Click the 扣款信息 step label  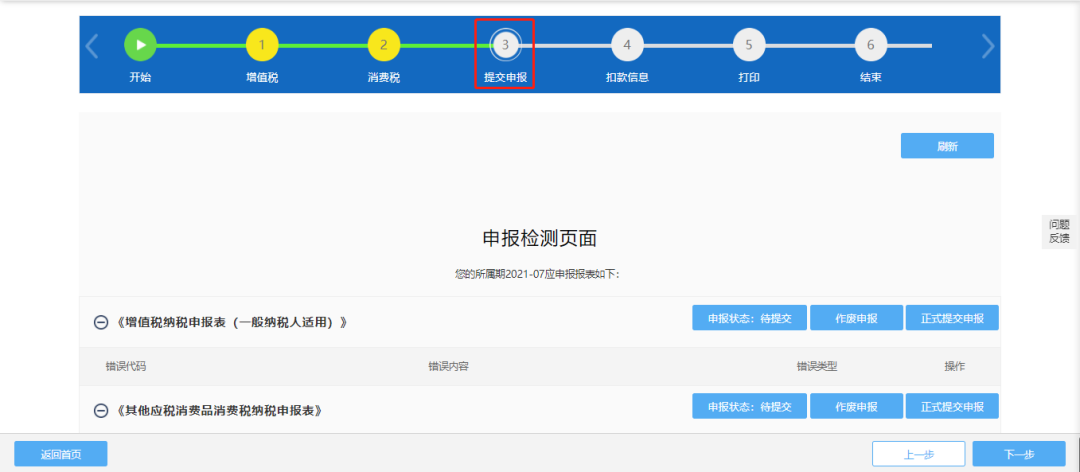pos(627,77)
